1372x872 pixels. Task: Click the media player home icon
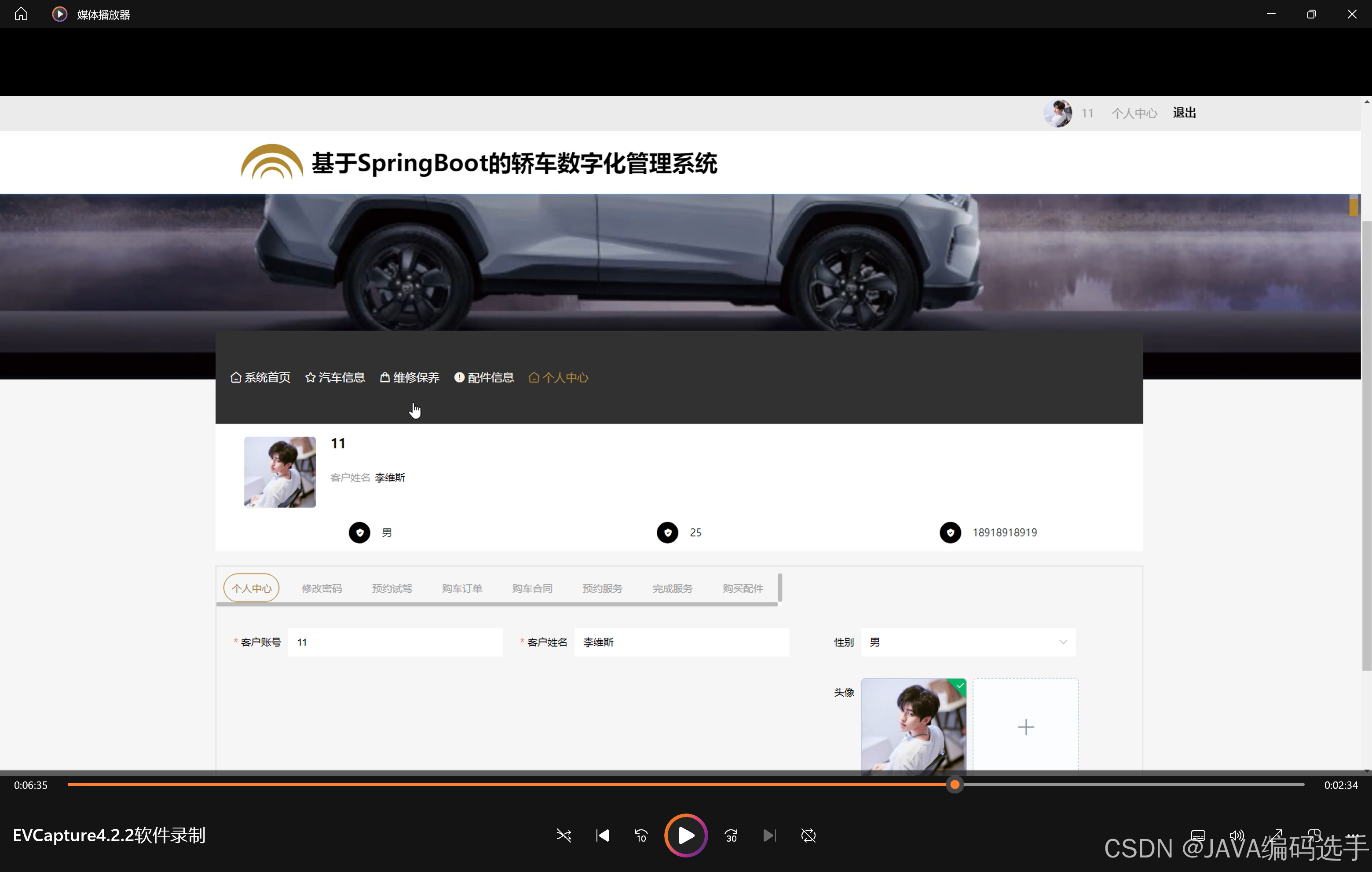[x=21, y=14]
